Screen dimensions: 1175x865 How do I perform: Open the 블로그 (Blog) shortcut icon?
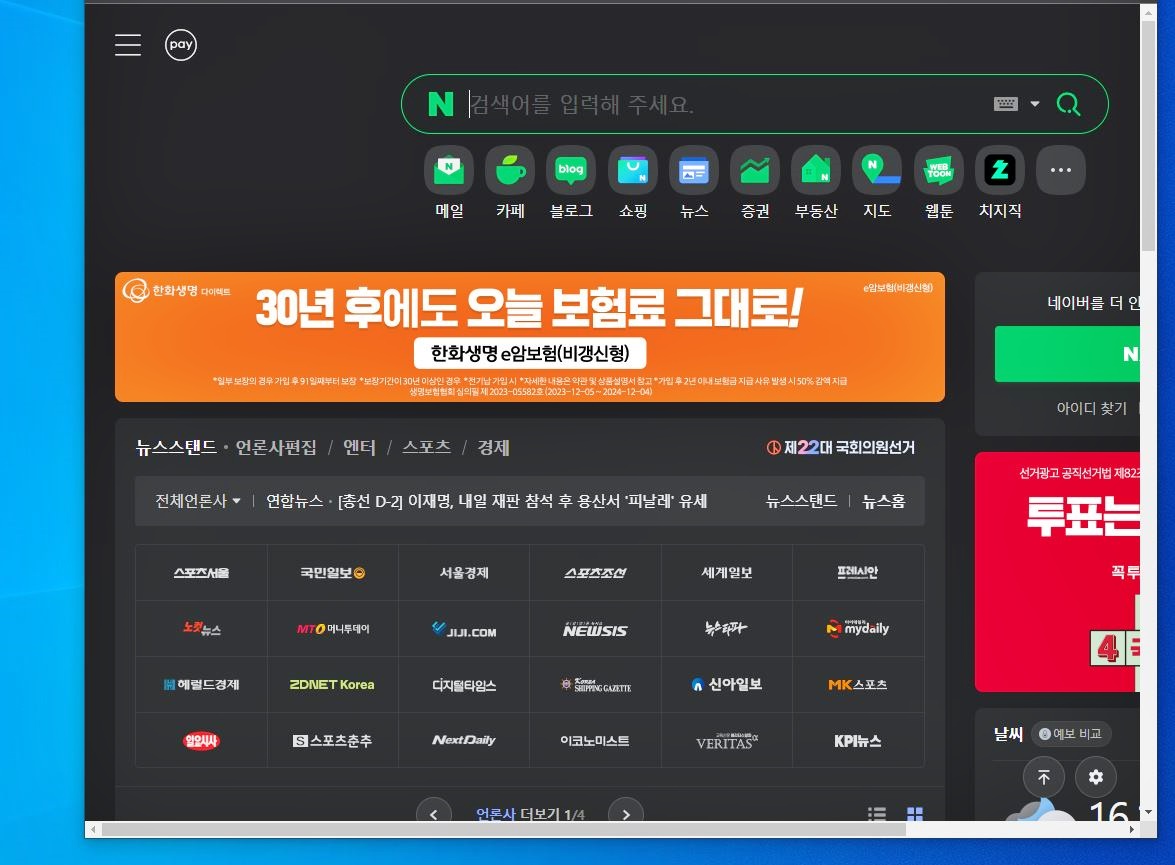pos(571,170)
